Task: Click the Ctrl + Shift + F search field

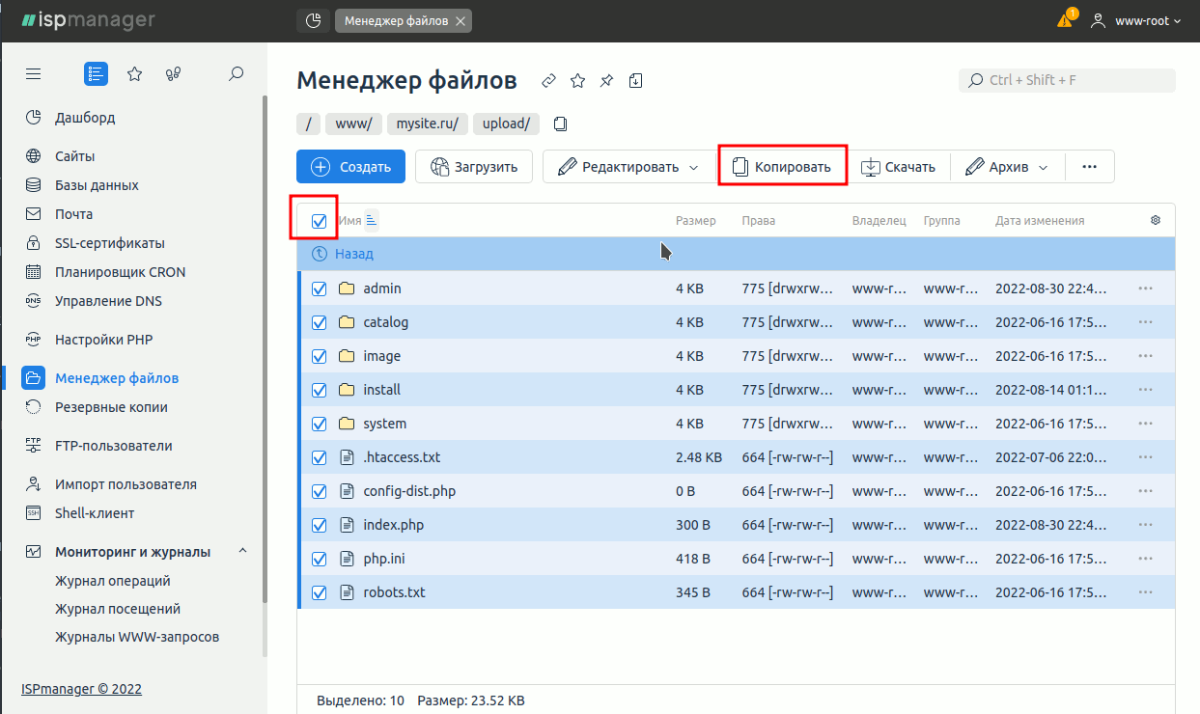Action: 1067,80
